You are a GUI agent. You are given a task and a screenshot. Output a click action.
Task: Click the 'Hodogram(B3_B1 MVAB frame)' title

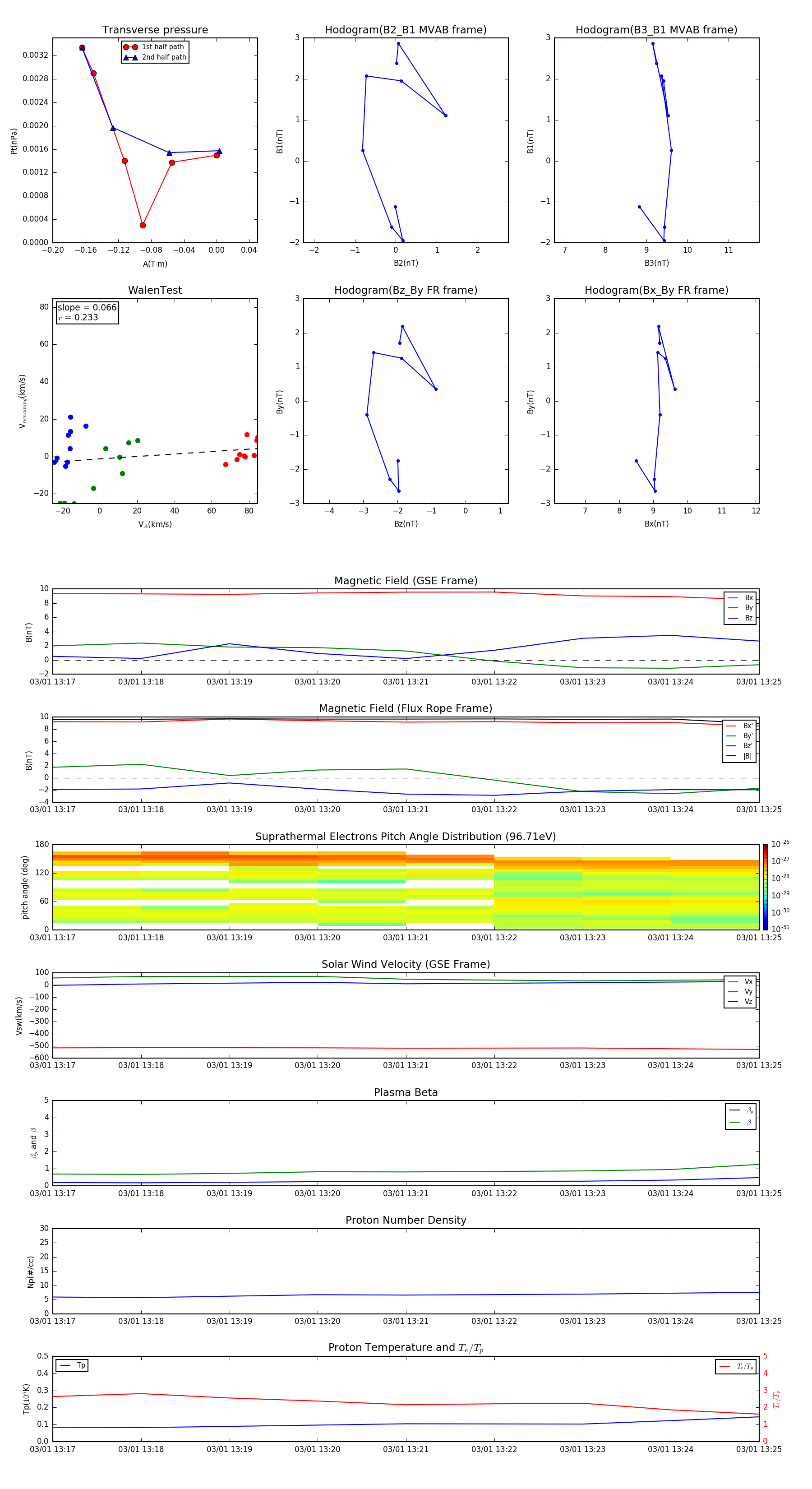click(x=656, y=30)
